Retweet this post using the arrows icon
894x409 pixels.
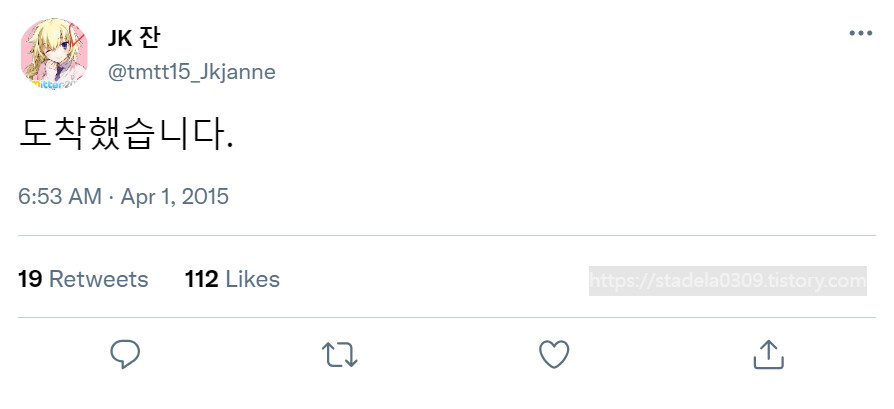pos(339,354)
